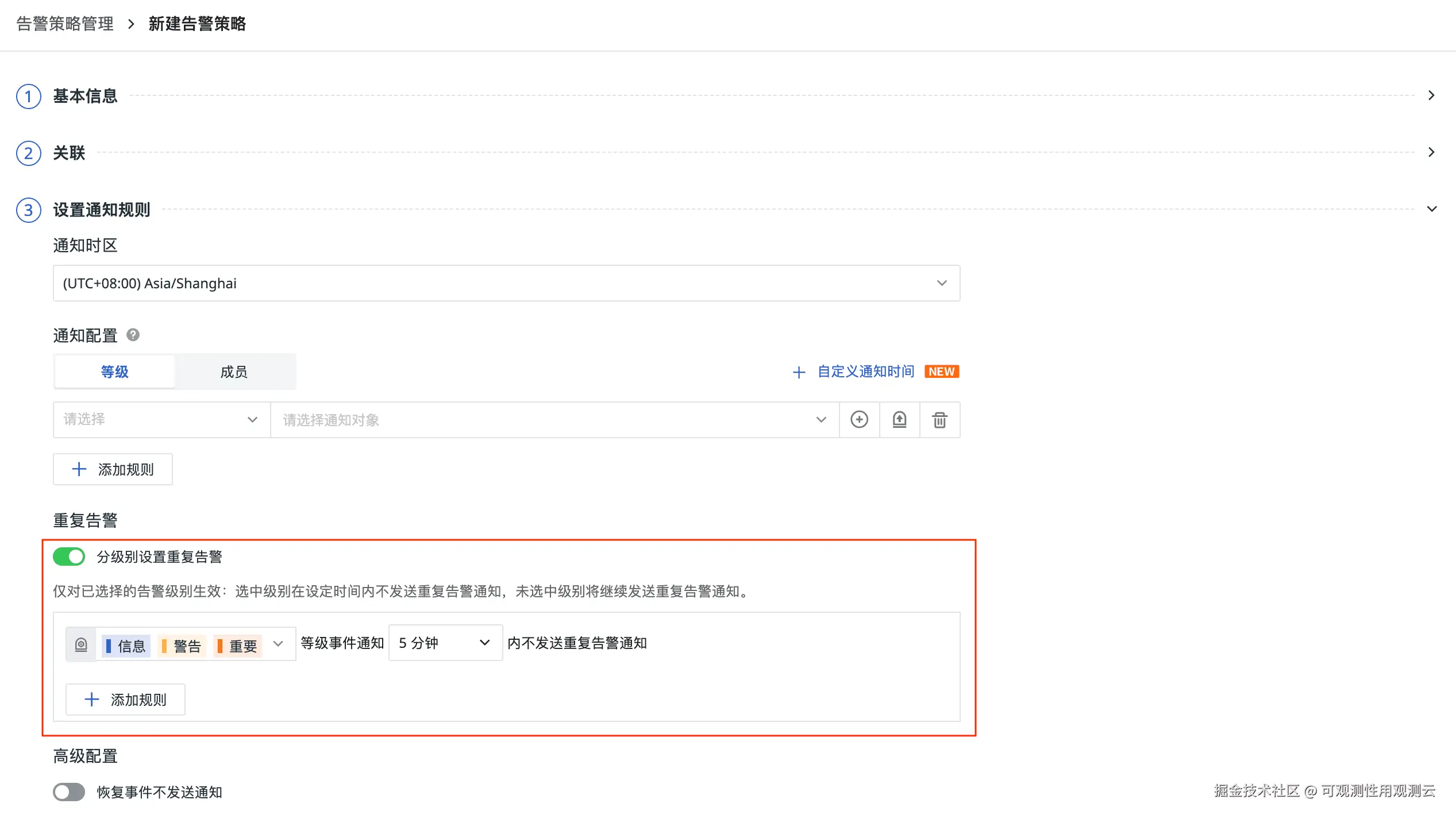Click the 重要 orange level tag
Screen dimensions: 1456x819
coord(238,646)
